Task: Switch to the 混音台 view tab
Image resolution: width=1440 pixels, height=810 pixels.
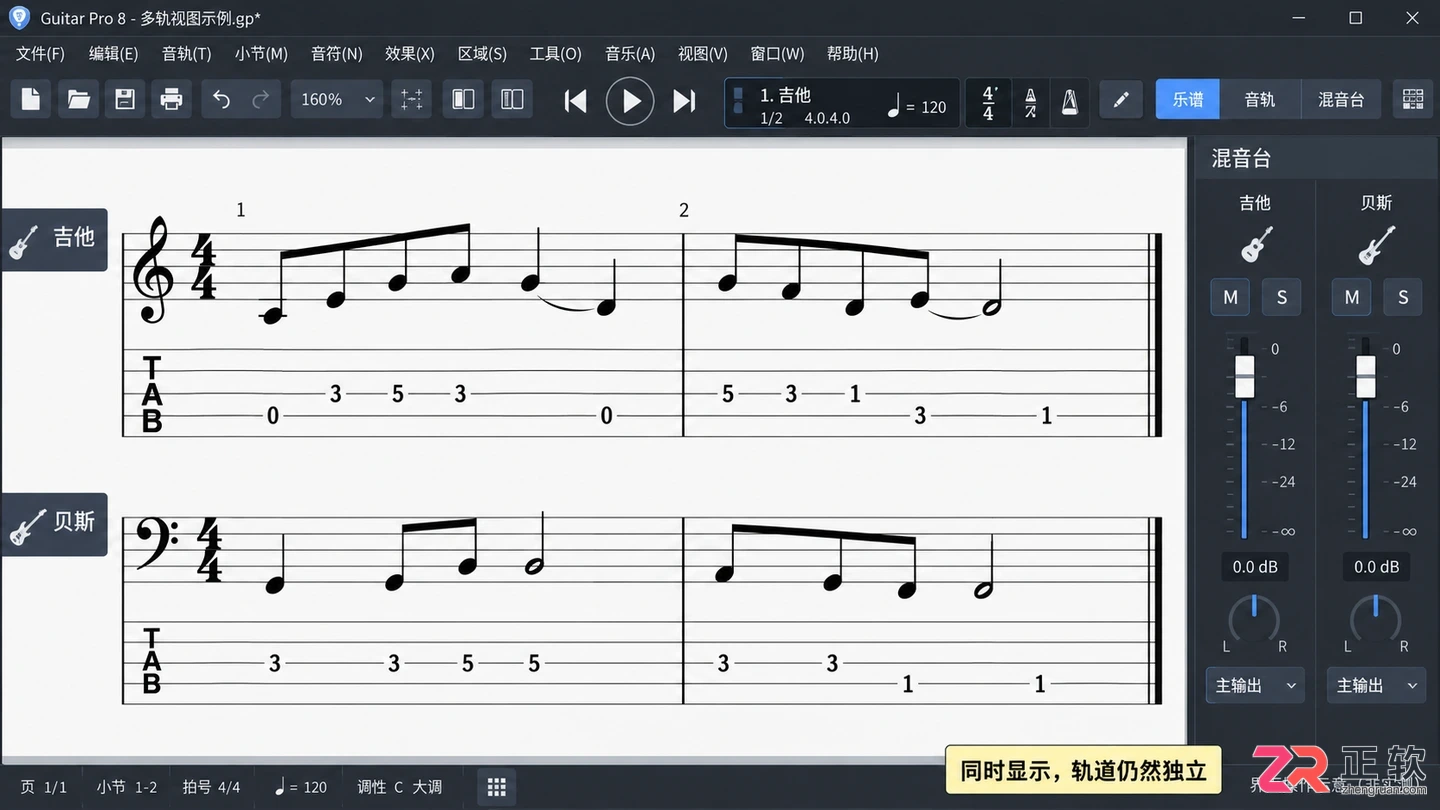Action: click(x=1341, y=99)
